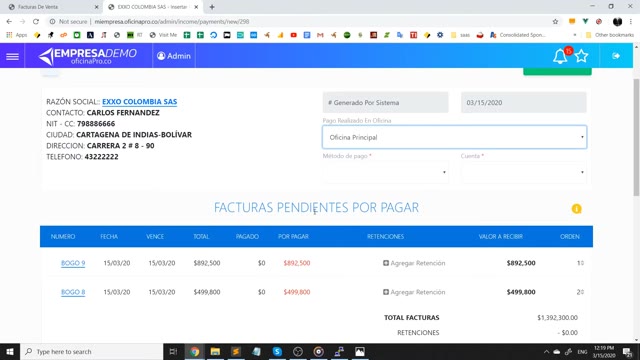640x360 pixels.
Task: Open the hamburger sidebar menu
Action: tap(12, 56)
